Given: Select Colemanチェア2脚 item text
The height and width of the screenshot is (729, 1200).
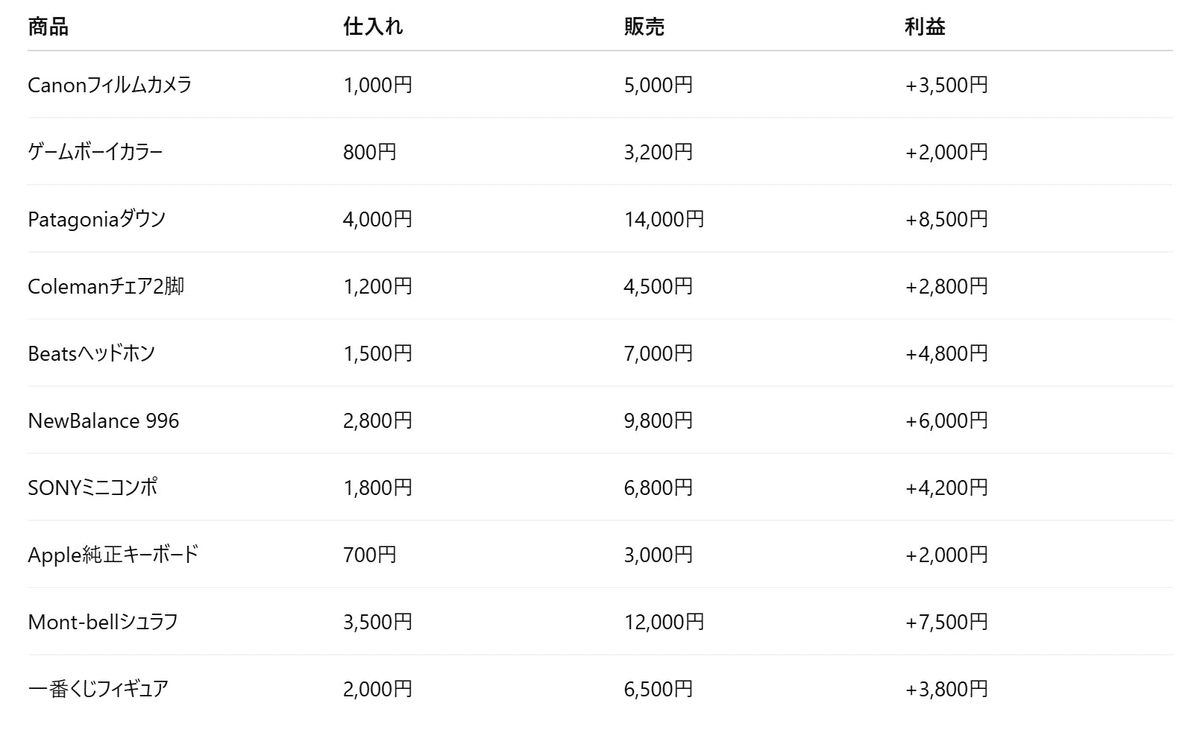Looking at the screenshot, I should coord(106,286).
